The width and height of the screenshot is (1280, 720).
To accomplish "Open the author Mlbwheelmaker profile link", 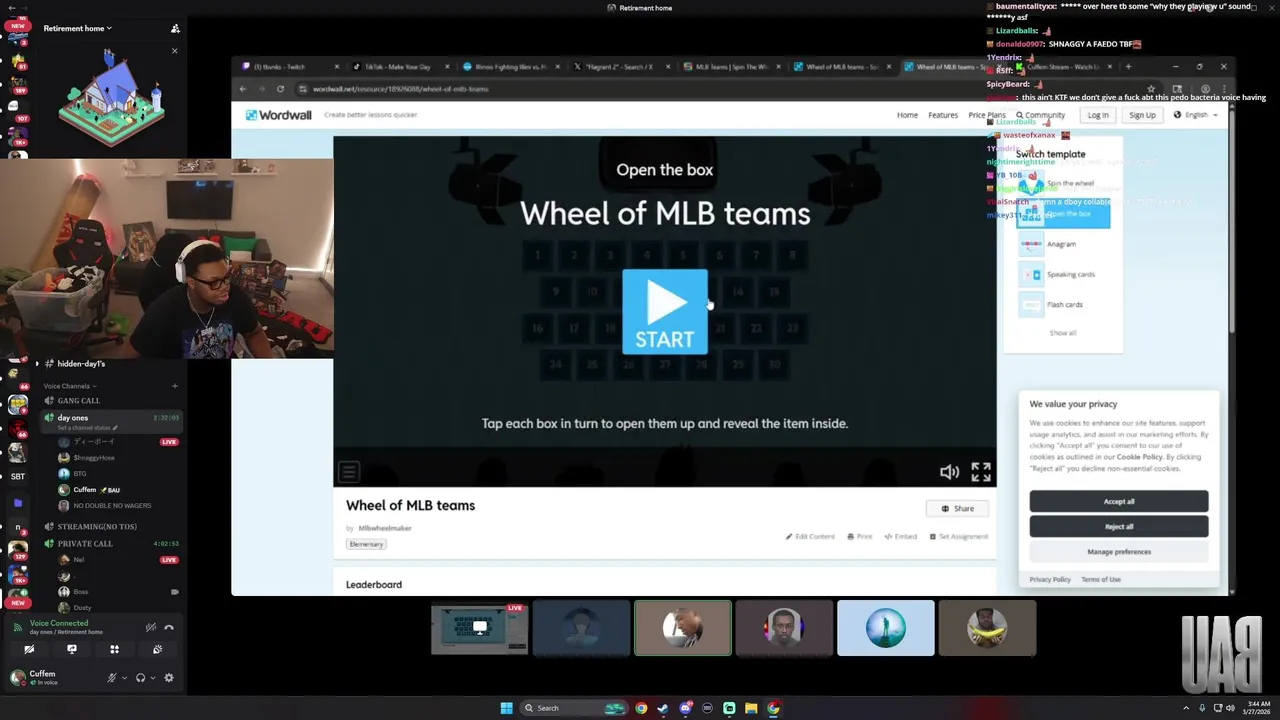I will coord(385,528).
